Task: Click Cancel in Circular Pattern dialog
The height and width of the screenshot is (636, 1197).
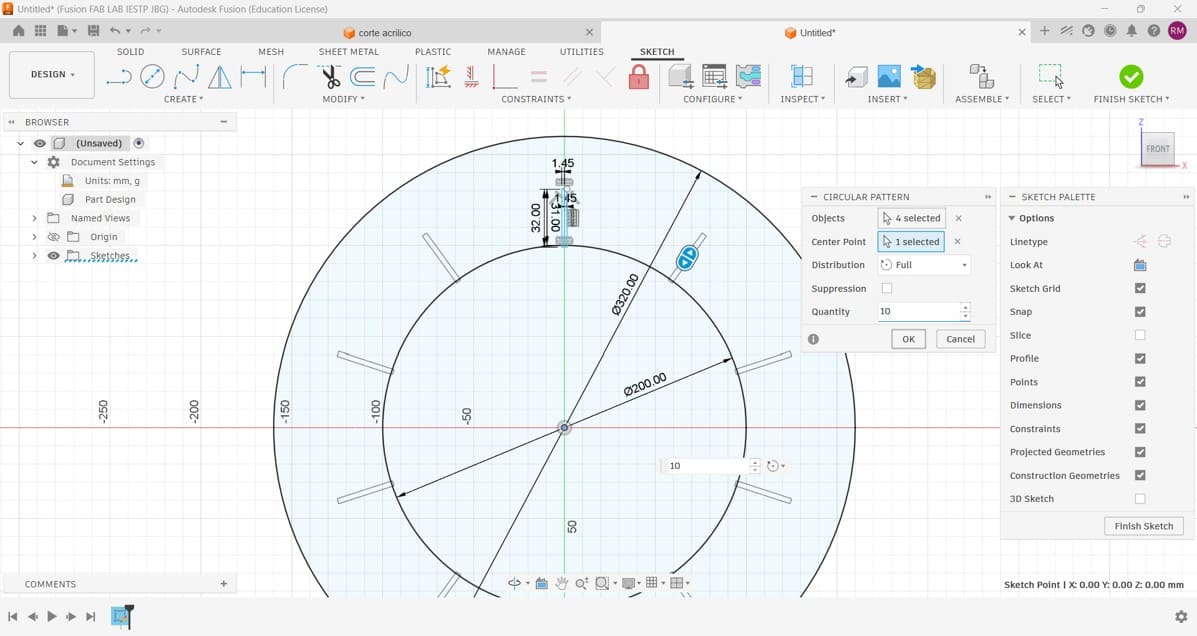Action: point(960,339)
